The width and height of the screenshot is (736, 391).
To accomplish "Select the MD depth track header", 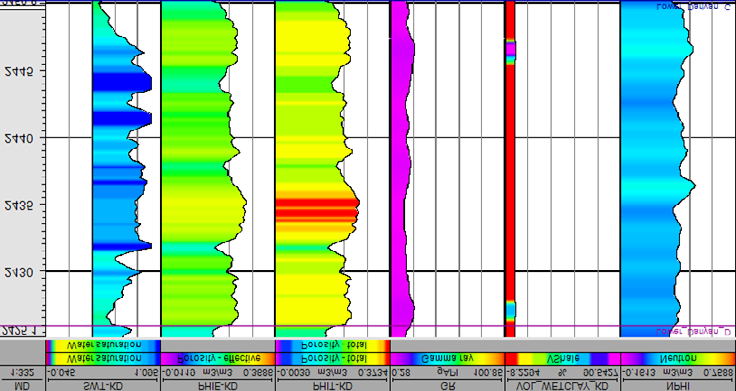I will click(x=22, y=385).
